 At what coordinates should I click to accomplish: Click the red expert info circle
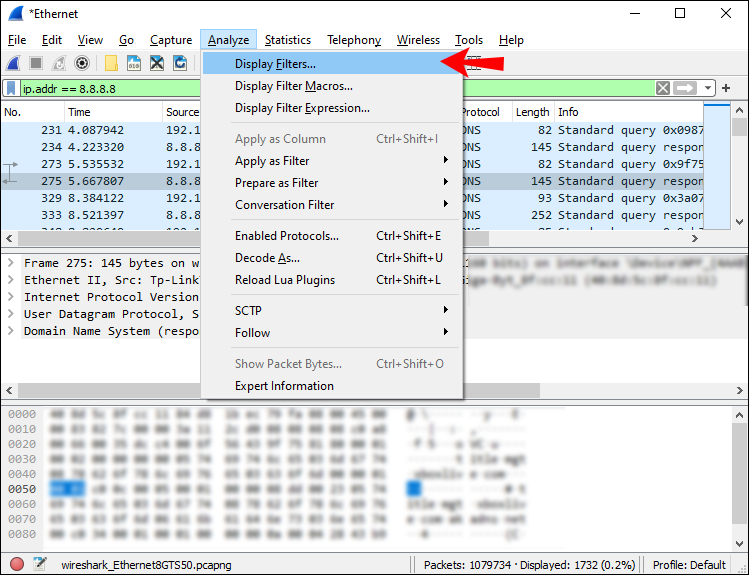pyautogui.click(x=17, y=564)
